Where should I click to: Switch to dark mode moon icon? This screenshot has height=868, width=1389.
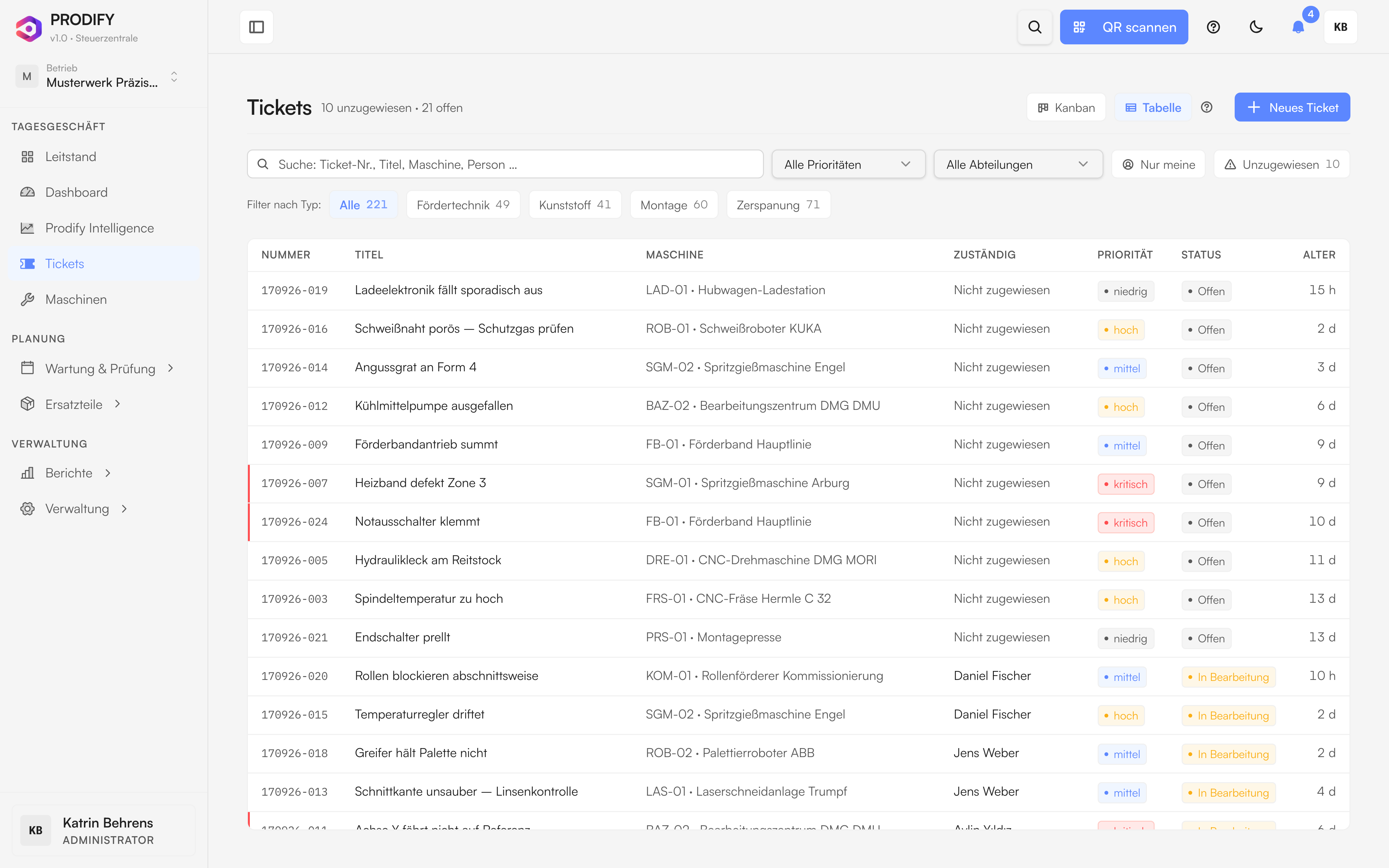[1256, 27]
